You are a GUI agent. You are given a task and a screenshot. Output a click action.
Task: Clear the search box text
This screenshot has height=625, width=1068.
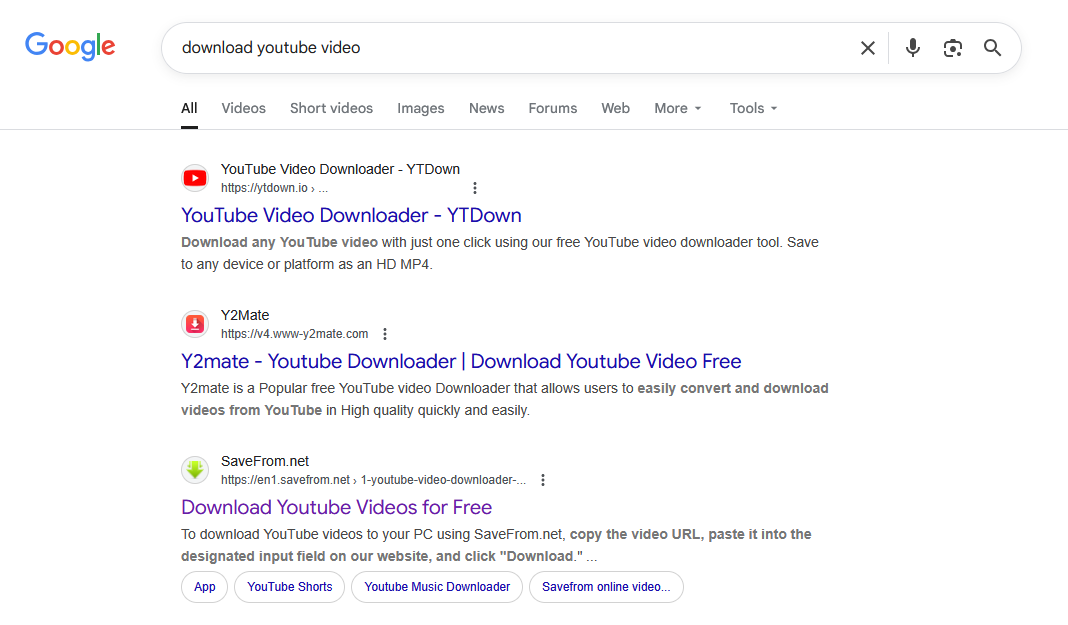[867, 48]
